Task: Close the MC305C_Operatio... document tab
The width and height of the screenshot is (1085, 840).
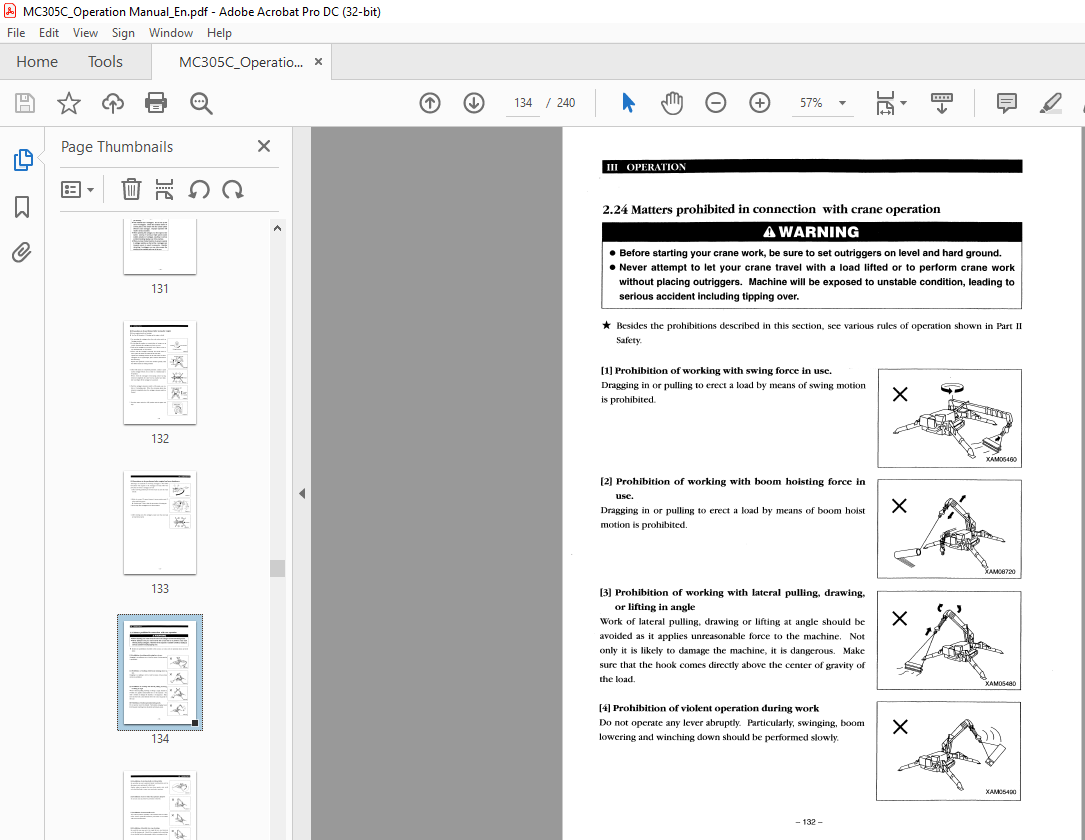Action: point(318,62)
